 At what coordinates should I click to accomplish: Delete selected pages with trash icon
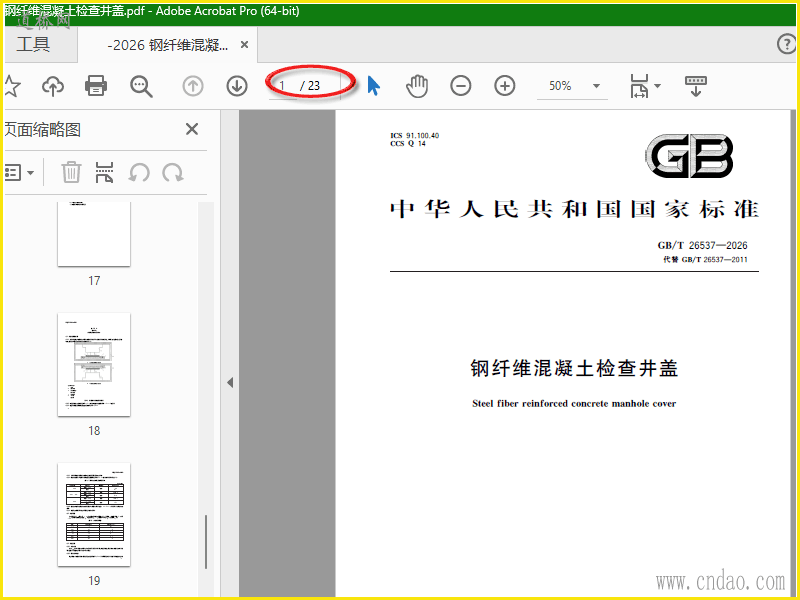71,172
